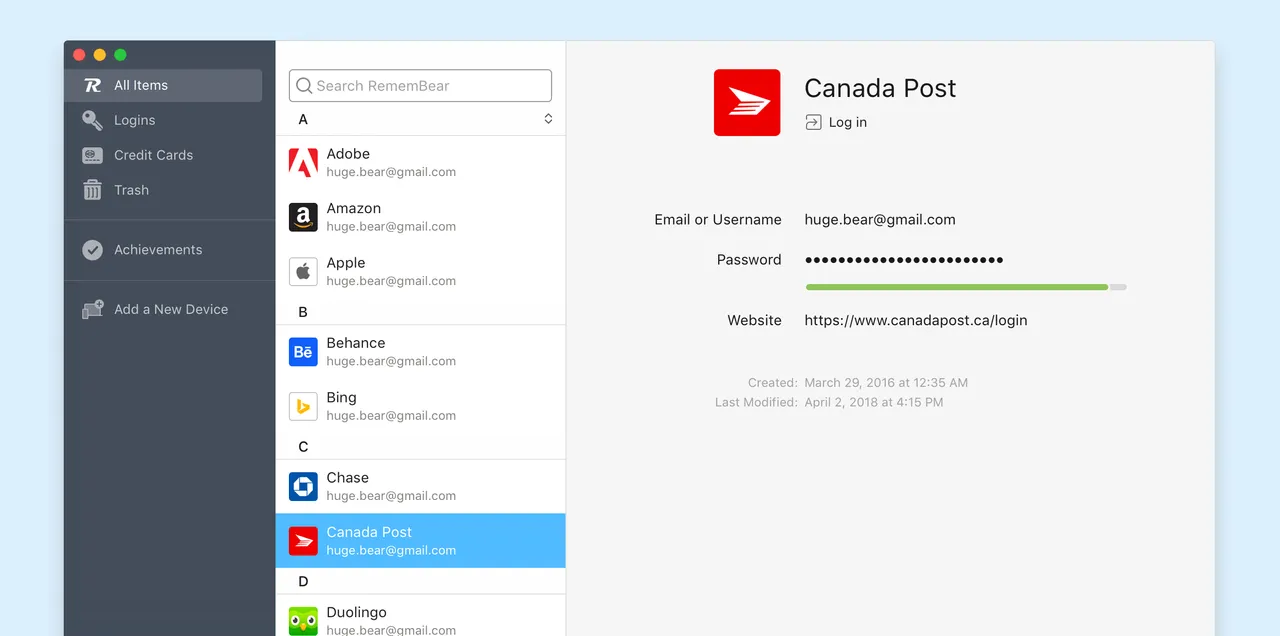Click the masked password field
This screenshot has height=636, width=1280.
(x=904, y=260)
